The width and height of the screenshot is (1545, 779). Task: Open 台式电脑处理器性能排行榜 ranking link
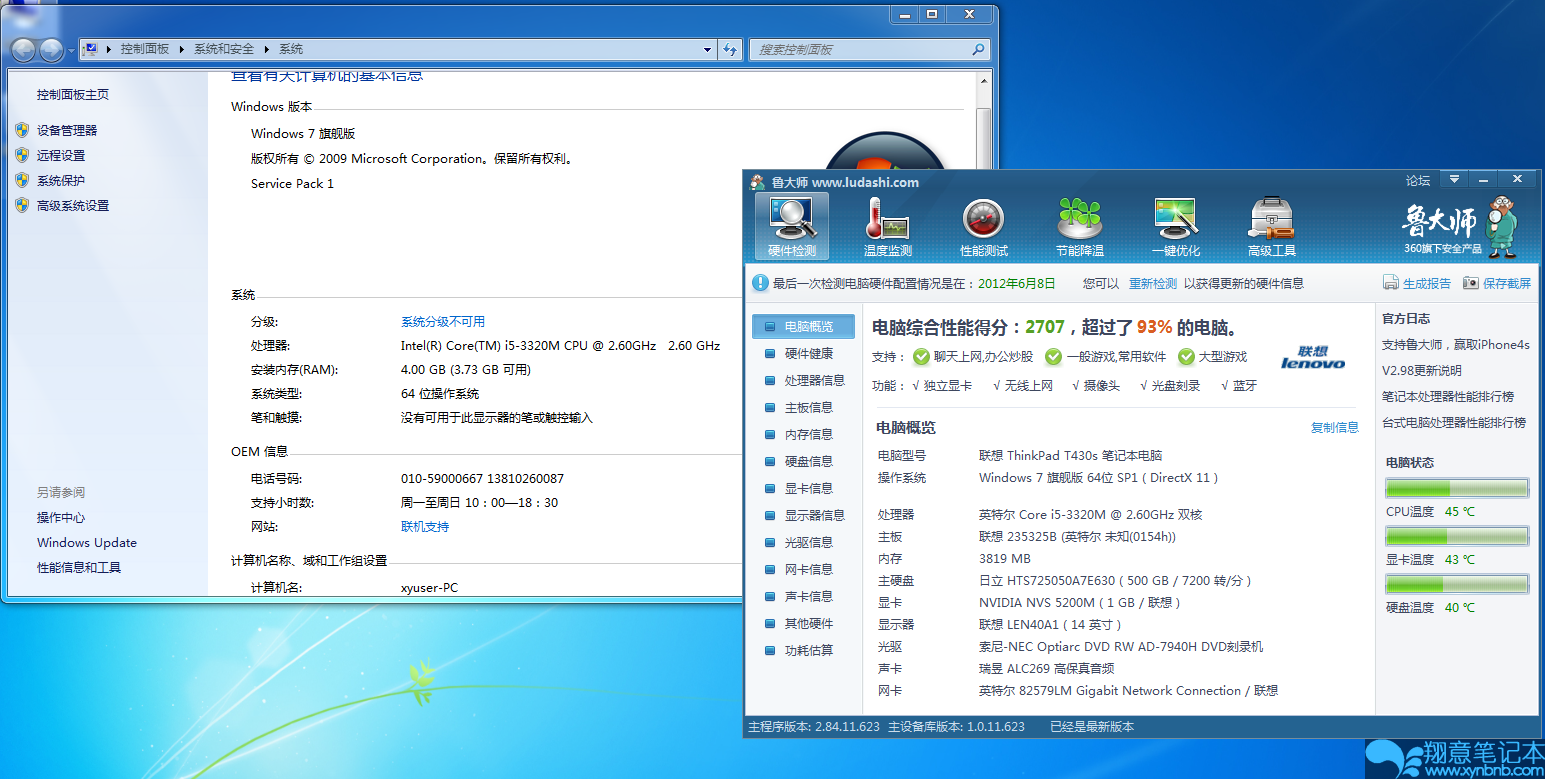coord(1454,423)
